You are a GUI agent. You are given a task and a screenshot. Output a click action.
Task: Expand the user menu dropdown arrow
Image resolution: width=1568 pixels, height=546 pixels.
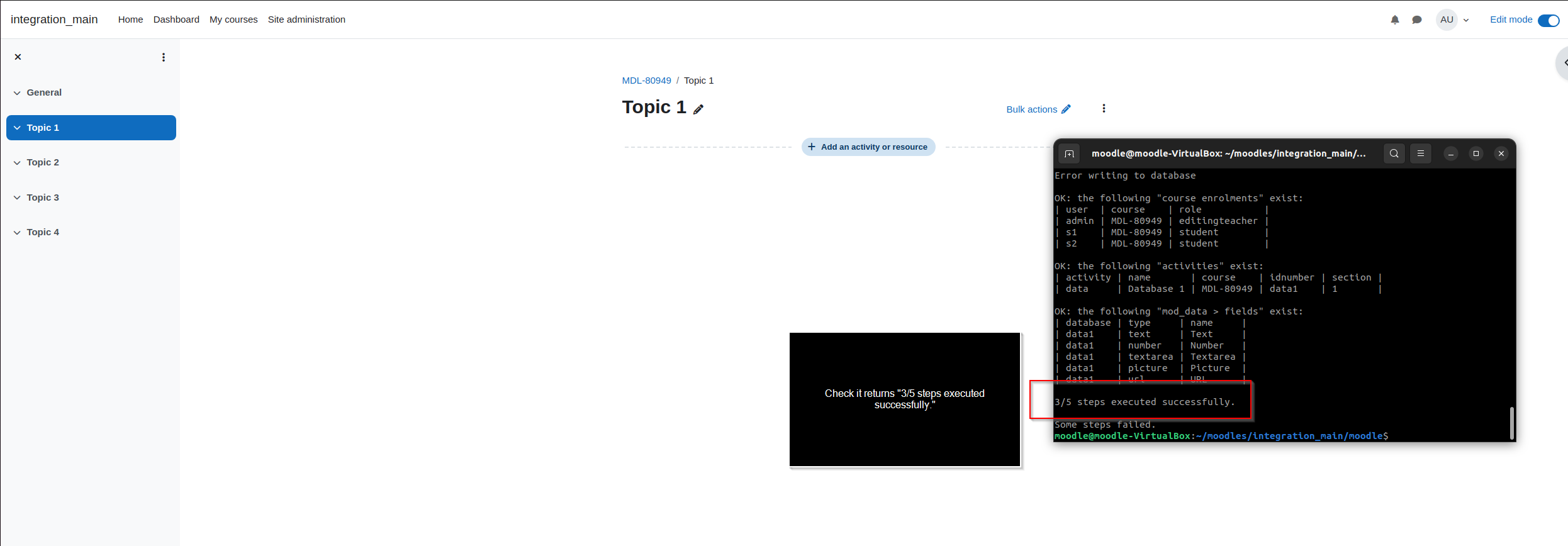coord(1466,20)
